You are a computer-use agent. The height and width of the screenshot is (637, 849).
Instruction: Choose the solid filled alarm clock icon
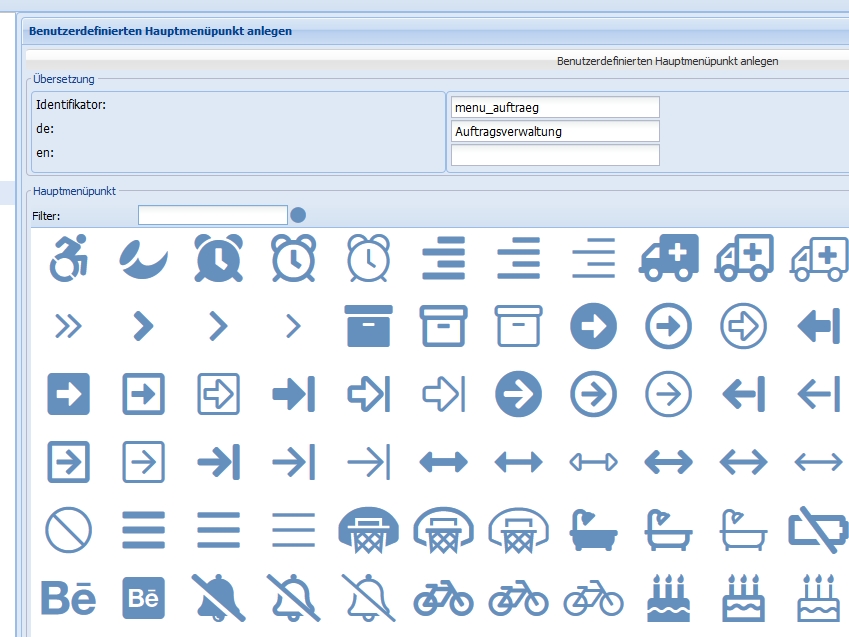click(x=218, y=258)
